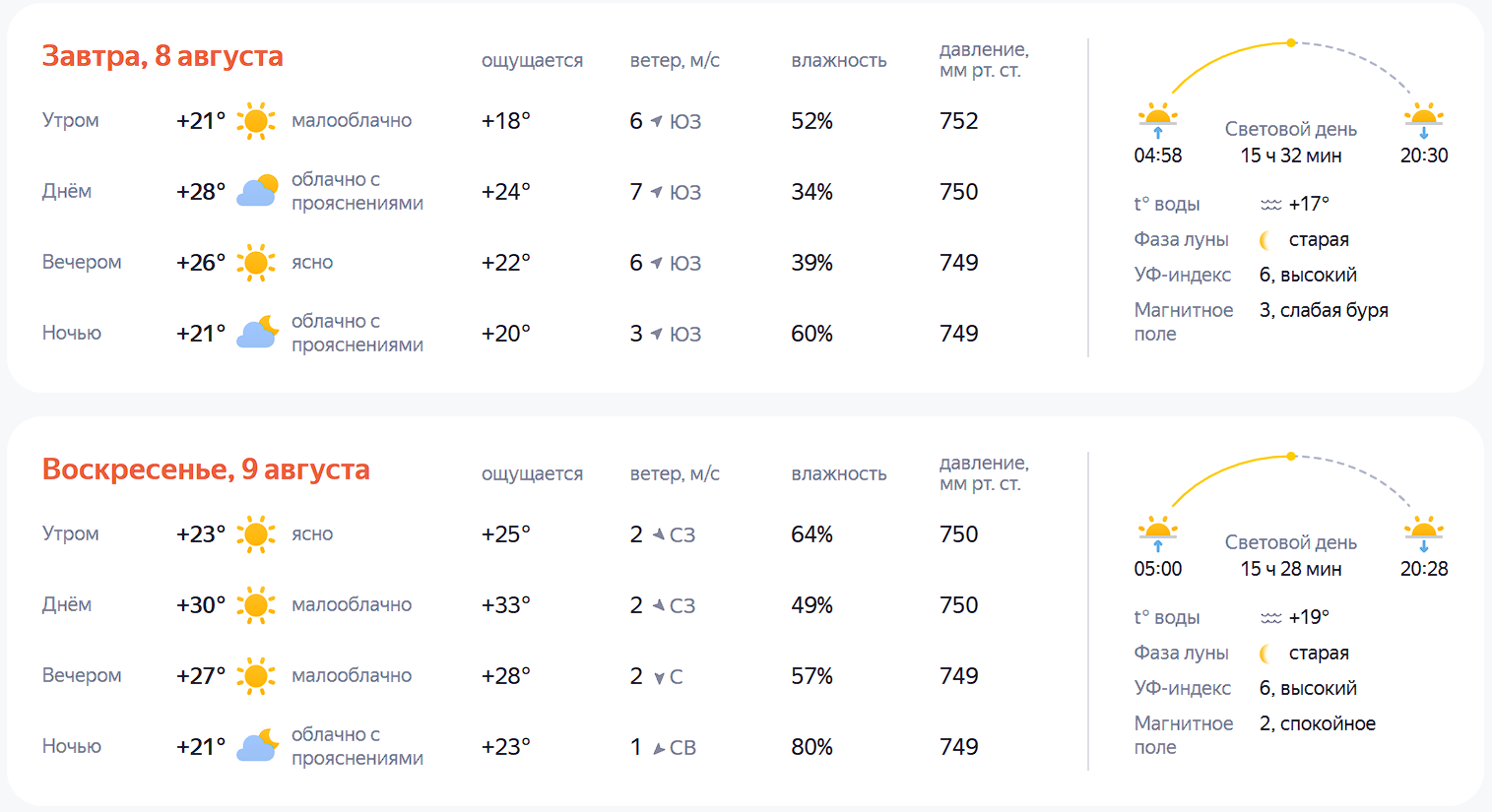Click wind arrow icon beside 7 ЮЗ
The height and width of the screenshot is (812, 1492).
(x=656, y=192)
